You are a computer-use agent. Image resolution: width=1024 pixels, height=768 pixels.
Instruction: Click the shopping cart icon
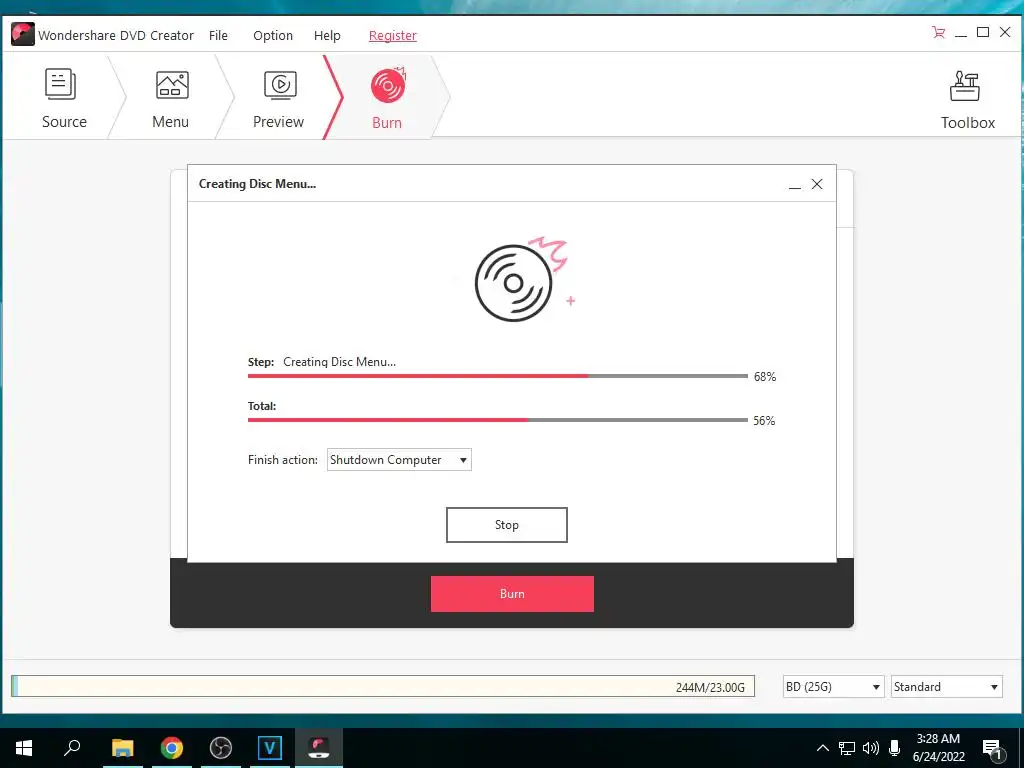pos(938,32)
